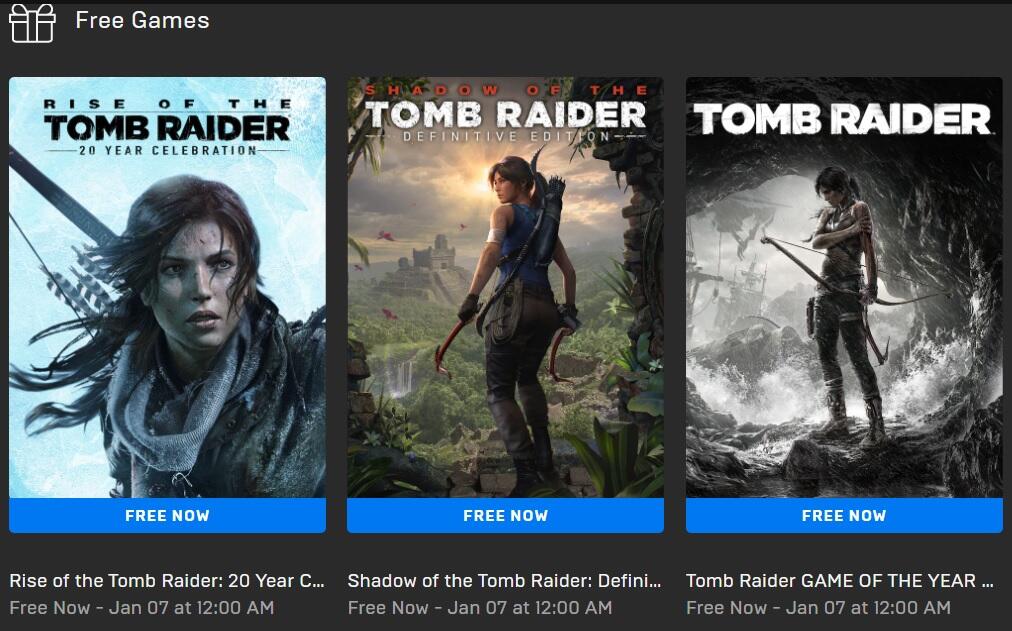Click FREE NOW under Shadow of the Tomb Raider
Viewport: 1012px width, 631px height.
(505, 516)
